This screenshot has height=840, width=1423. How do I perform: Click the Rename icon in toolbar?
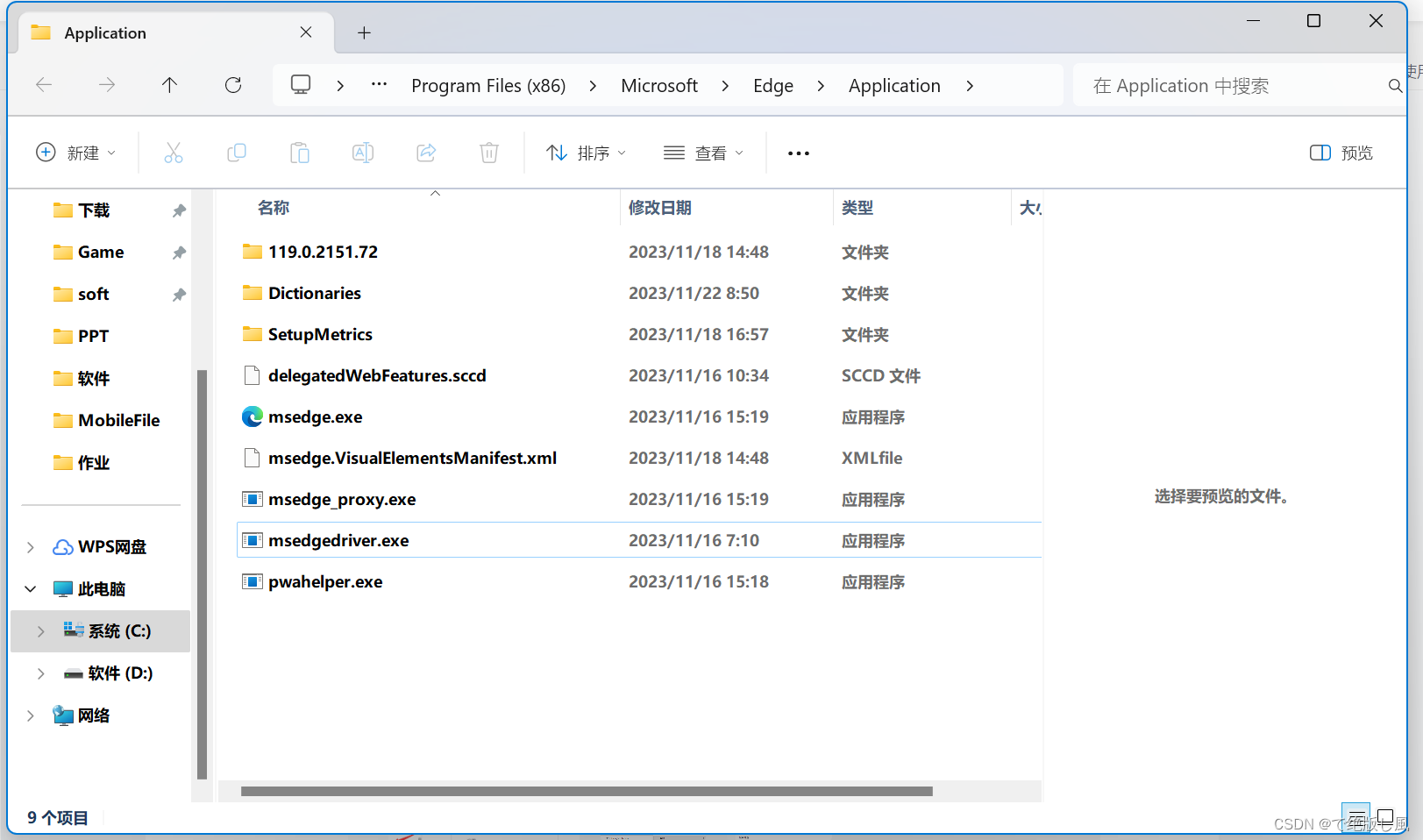(x=363, y=153)
